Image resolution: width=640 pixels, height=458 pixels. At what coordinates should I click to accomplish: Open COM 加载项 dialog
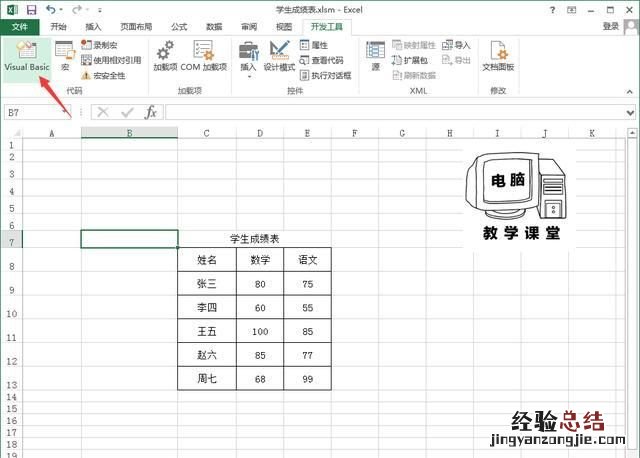tap(203, 56)
